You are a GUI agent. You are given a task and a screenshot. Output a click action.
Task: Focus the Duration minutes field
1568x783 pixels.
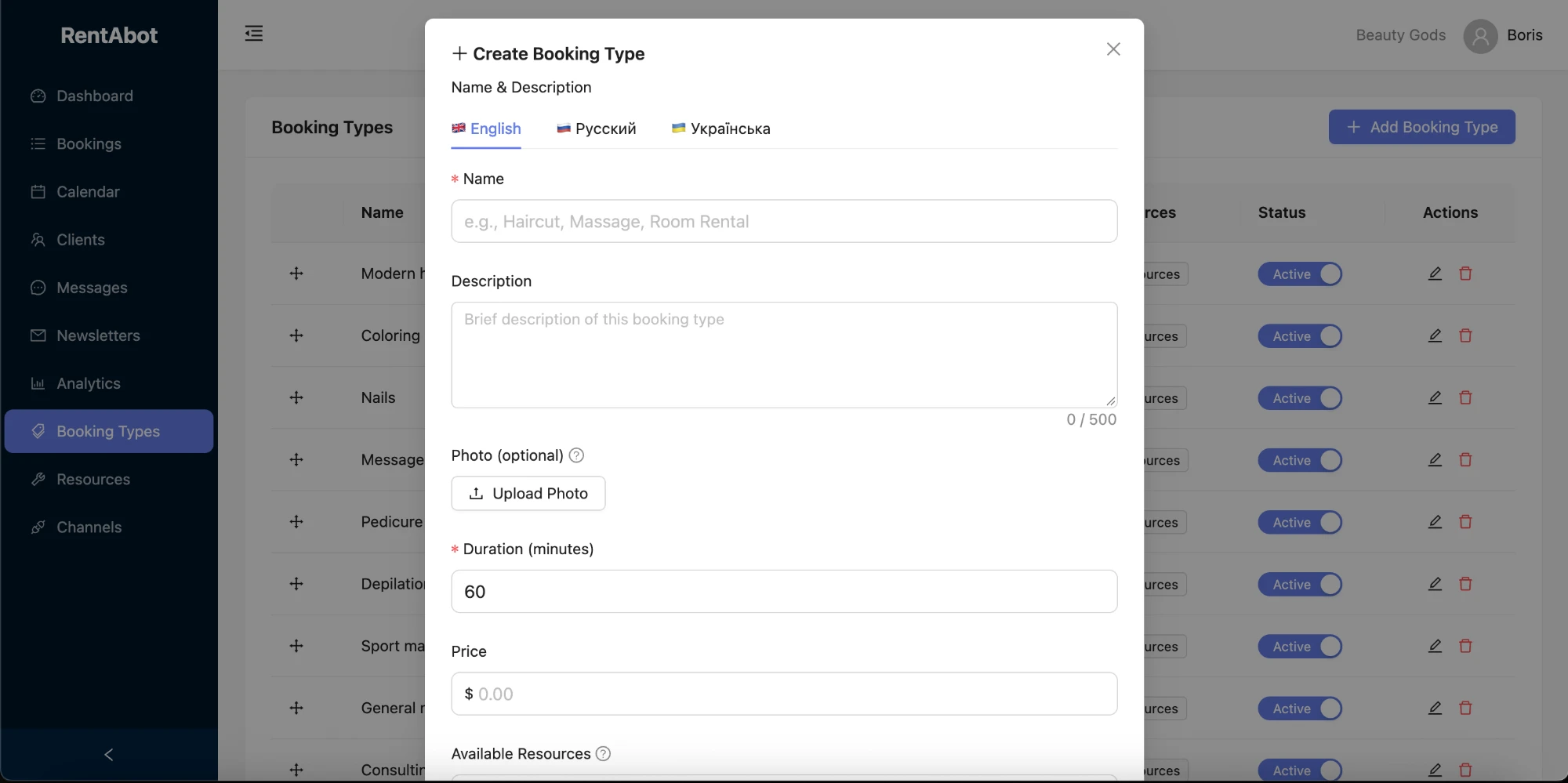[x=784, y=591]
